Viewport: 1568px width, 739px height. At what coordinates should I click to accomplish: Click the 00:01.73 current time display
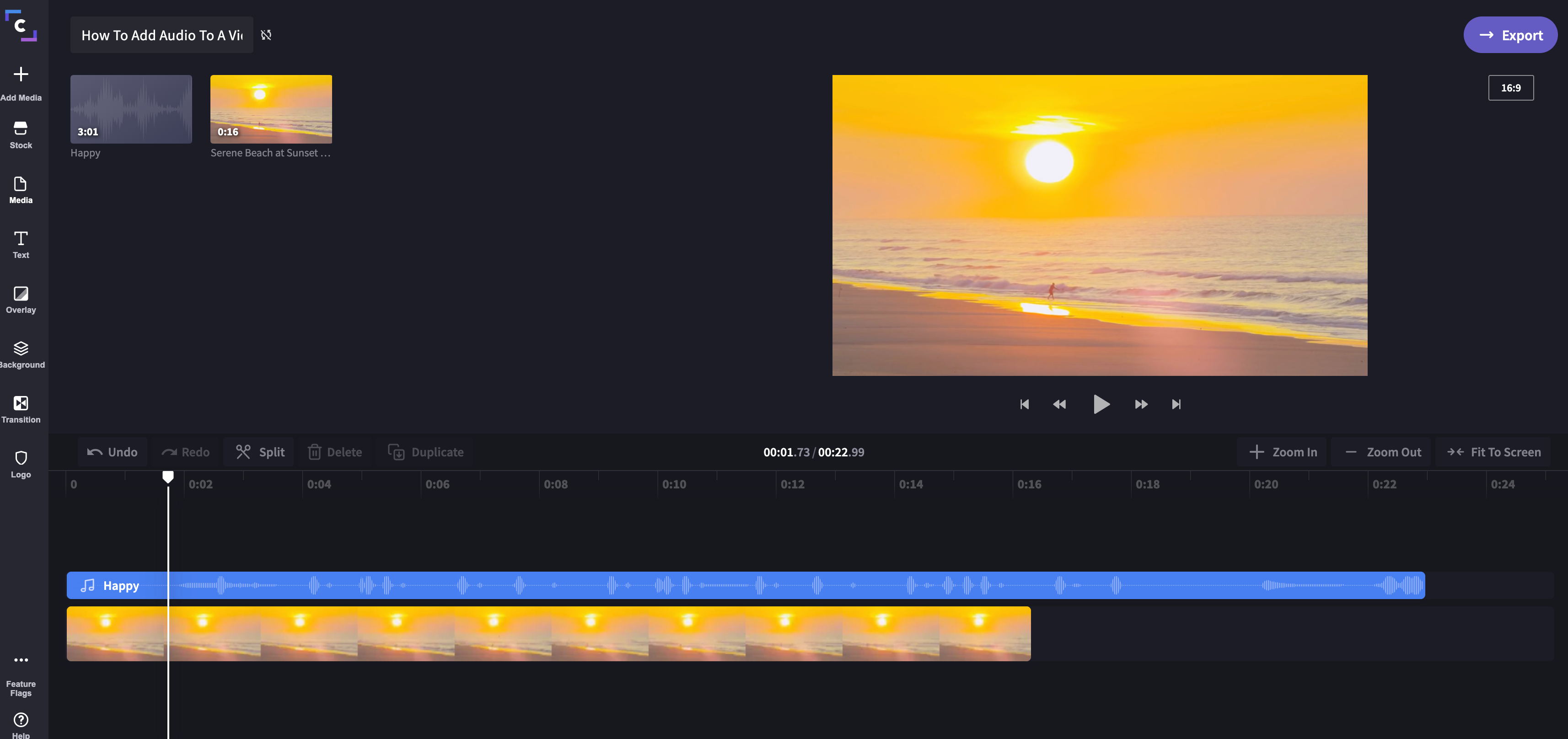tap(786, 452)
